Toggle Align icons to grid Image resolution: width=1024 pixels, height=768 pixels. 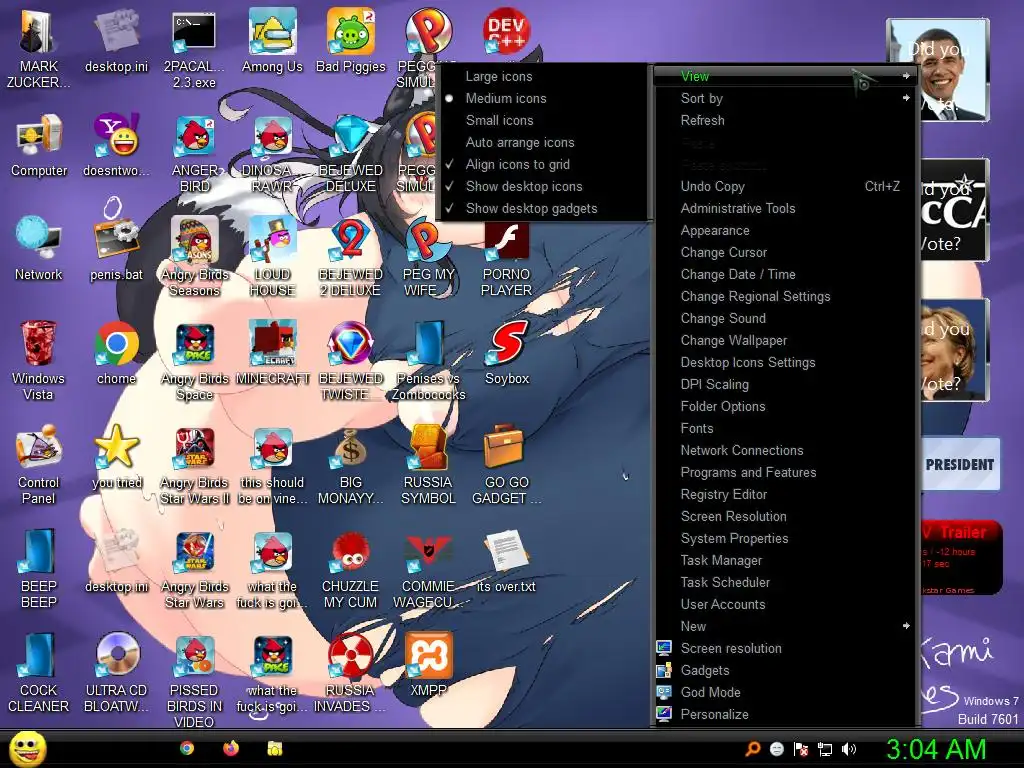544,165
